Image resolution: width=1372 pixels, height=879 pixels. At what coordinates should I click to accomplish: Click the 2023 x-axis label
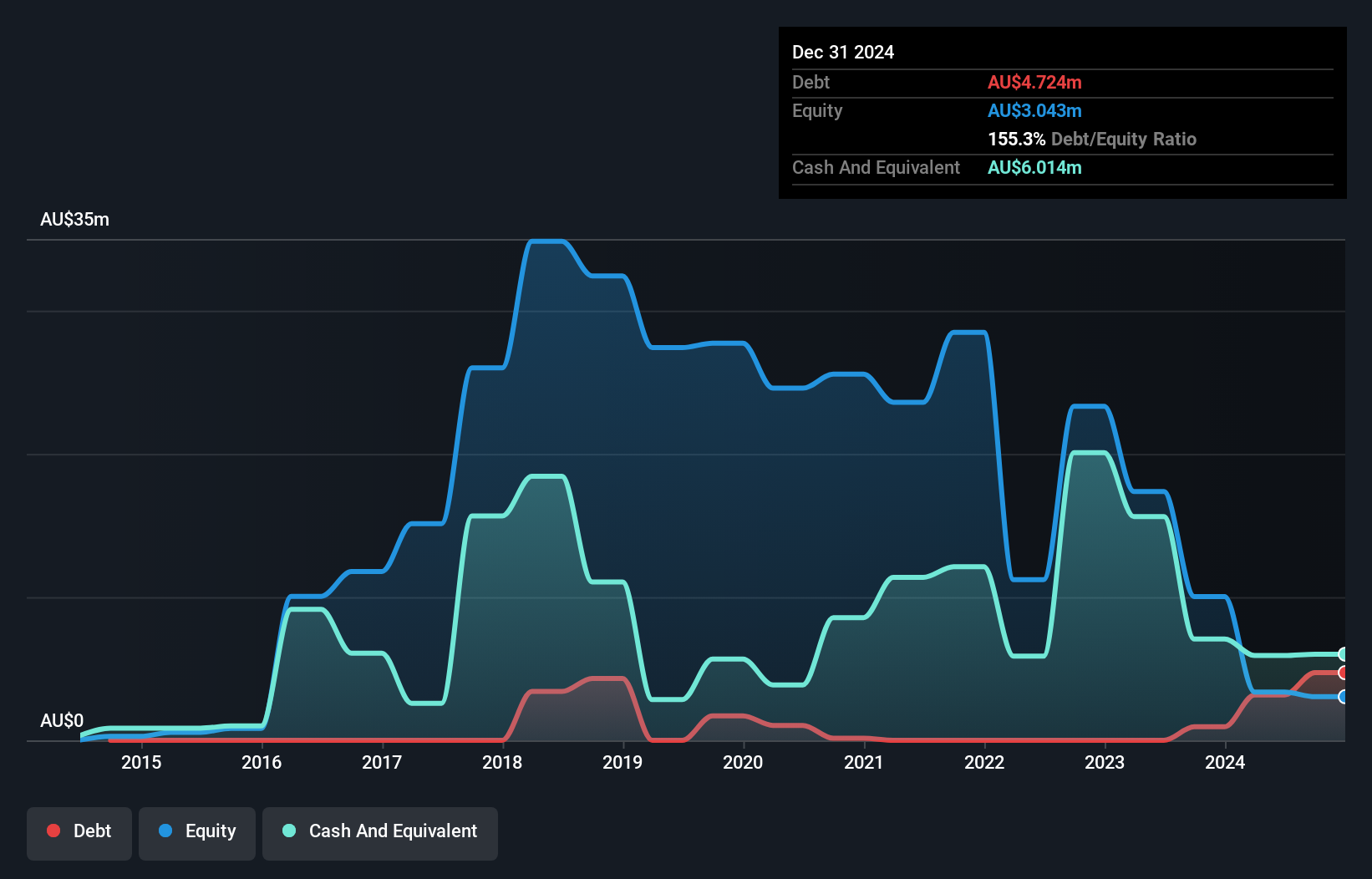(x=1105, y=762)
